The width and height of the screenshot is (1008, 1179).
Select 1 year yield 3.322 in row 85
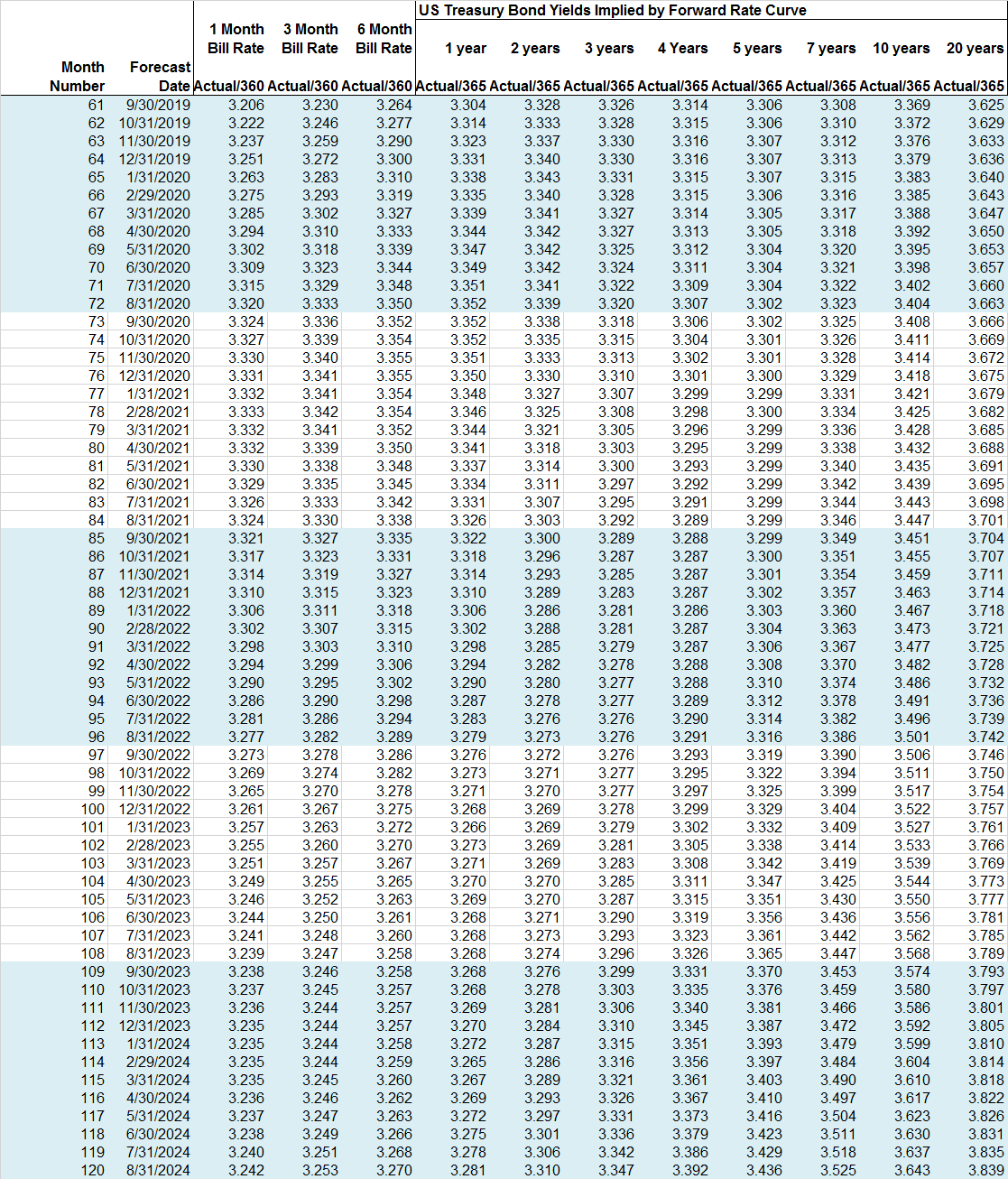coord(468,538)
